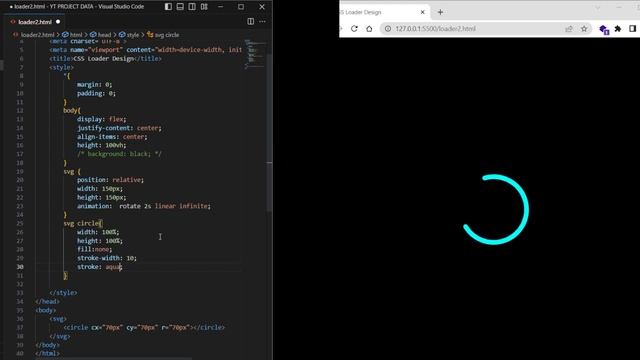Click the justify-content: center line

[119, 128]
